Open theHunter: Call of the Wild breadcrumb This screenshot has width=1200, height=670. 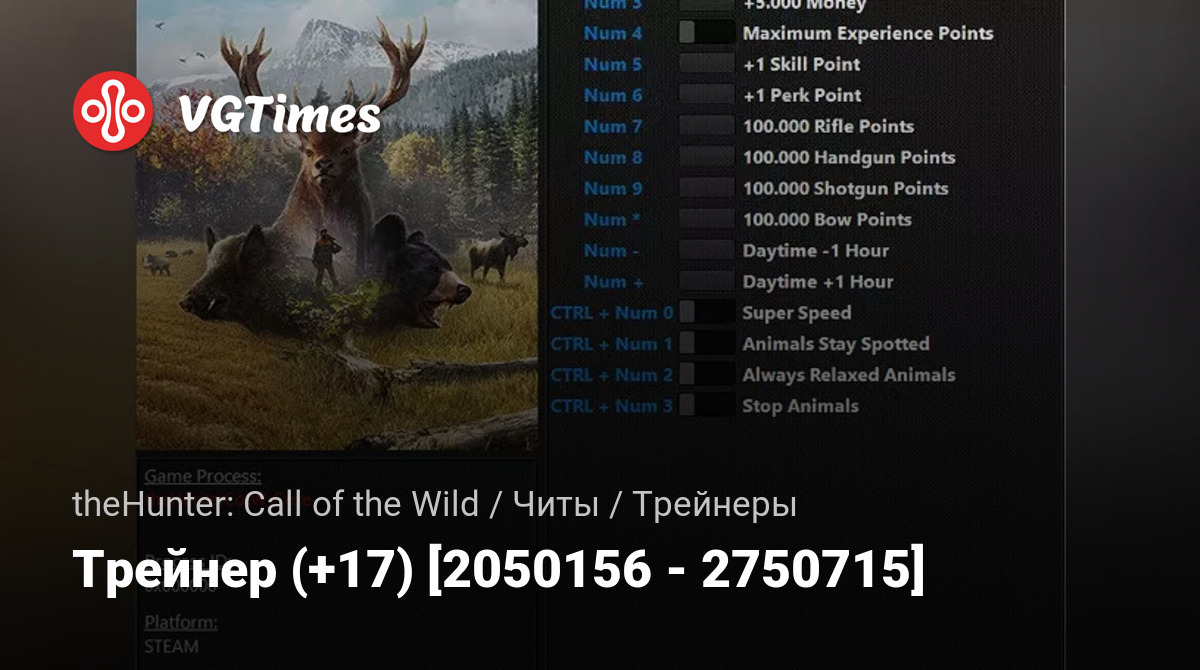click(276, 505)
